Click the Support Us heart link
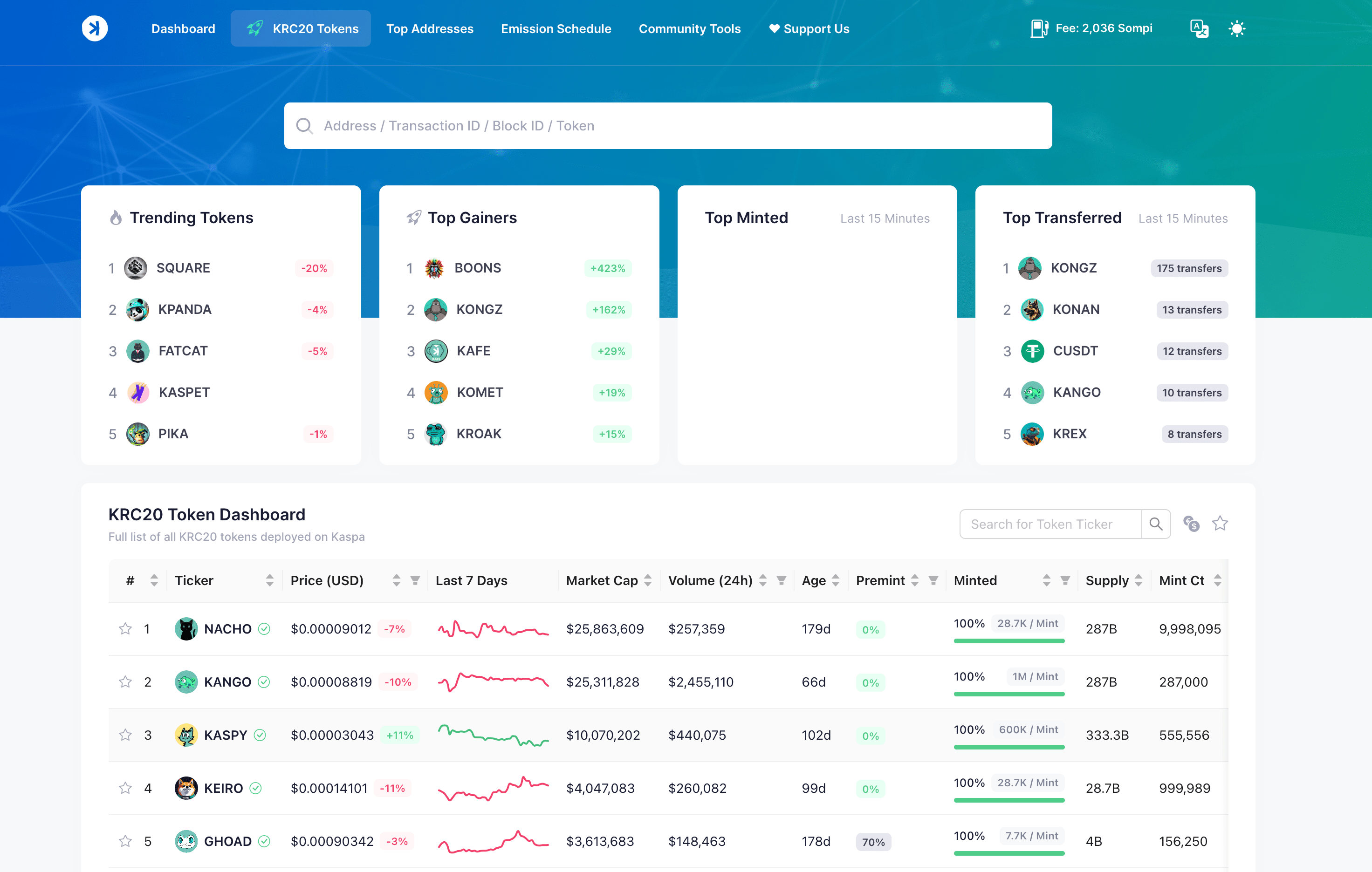The height and width of the screenshot is (872, 1372). point(809,28)
